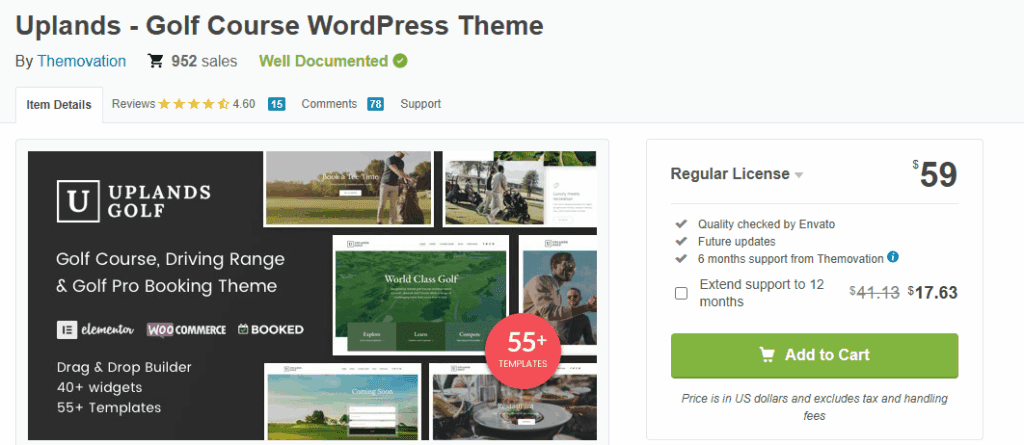Viewport: 1024px width, 445px height.
Task: Click the 'Price is in US dollars' note
Action: coord(814,406)
